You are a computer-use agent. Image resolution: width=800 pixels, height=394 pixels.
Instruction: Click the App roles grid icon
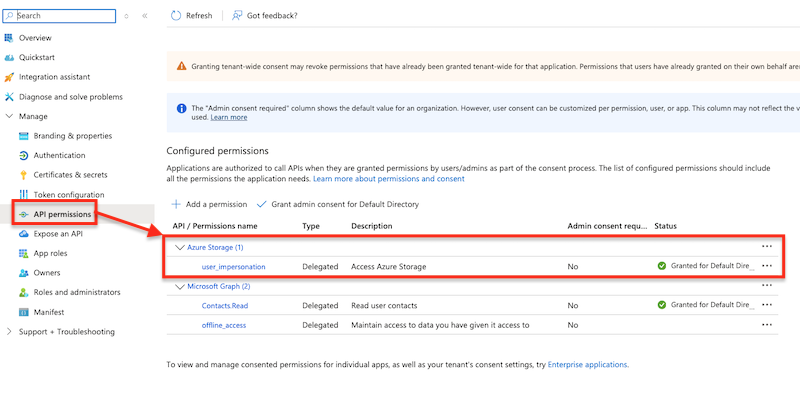23,253
